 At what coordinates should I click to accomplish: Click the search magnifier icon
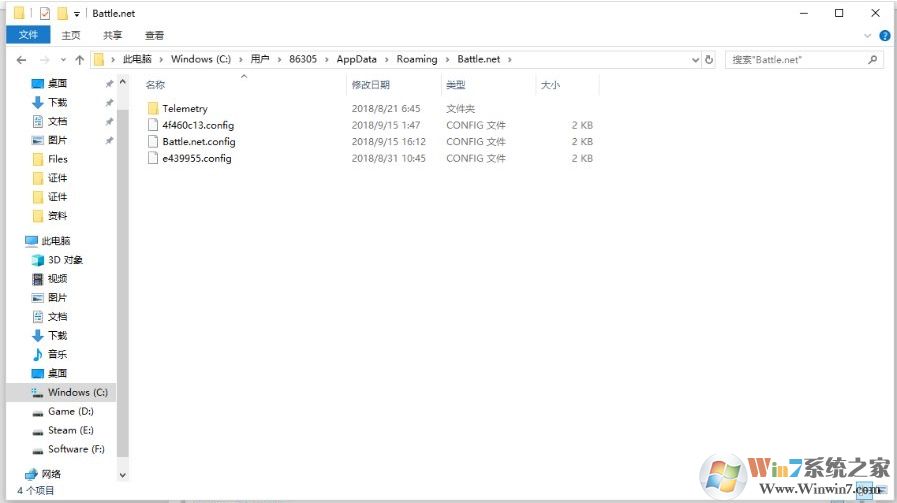tap(872, 60)
